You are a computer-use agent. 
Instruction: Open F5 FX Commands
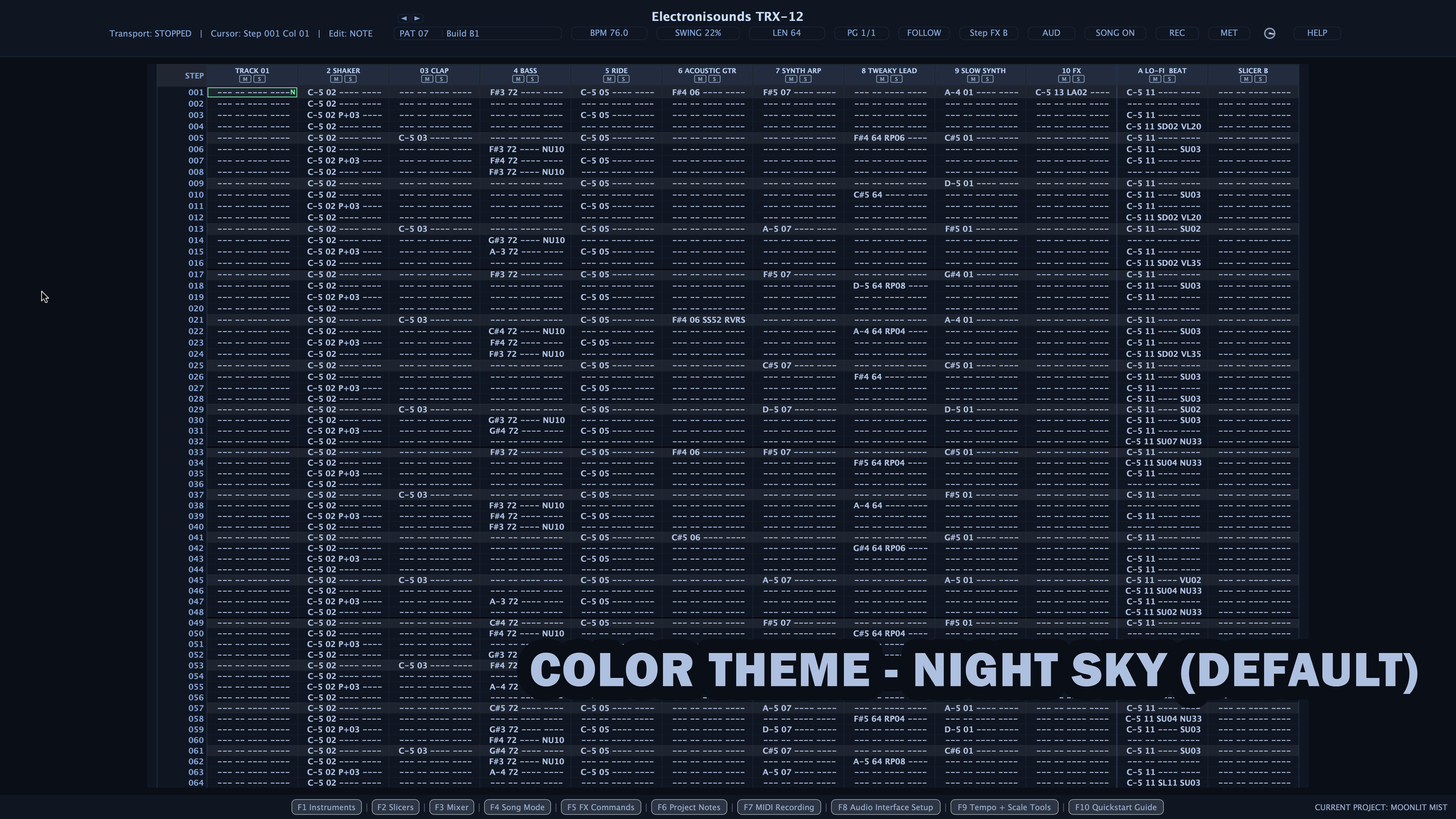pyautogui.click(x=600, y=807)
